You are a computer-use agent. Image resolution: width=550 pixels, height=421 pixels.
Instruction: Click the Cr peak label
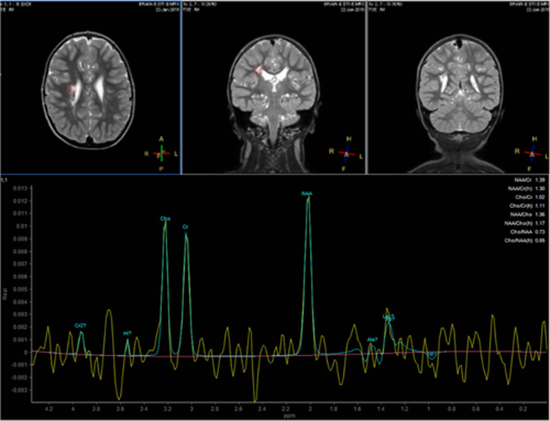[185, 227]
